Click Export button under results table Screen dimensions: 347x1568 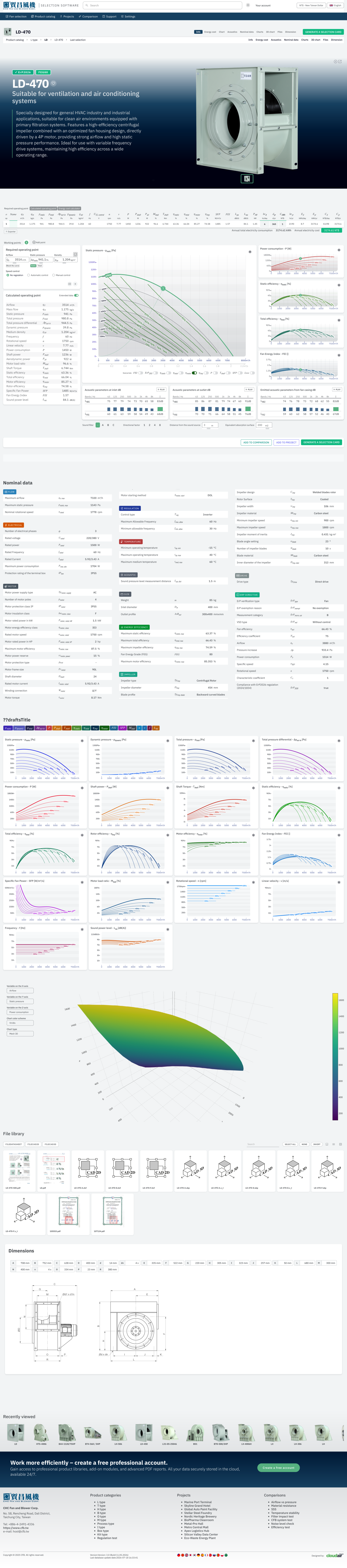11,231
